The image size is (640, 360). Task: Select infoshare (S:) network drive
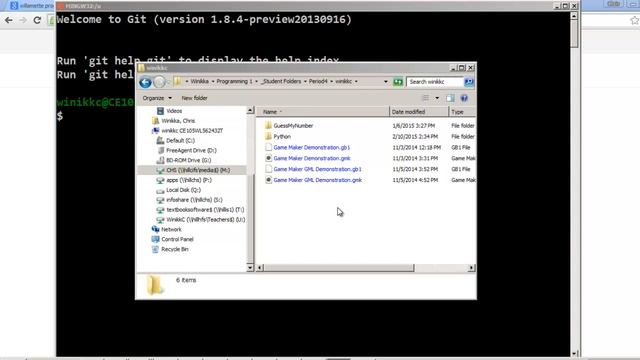(x=194, y=200)
